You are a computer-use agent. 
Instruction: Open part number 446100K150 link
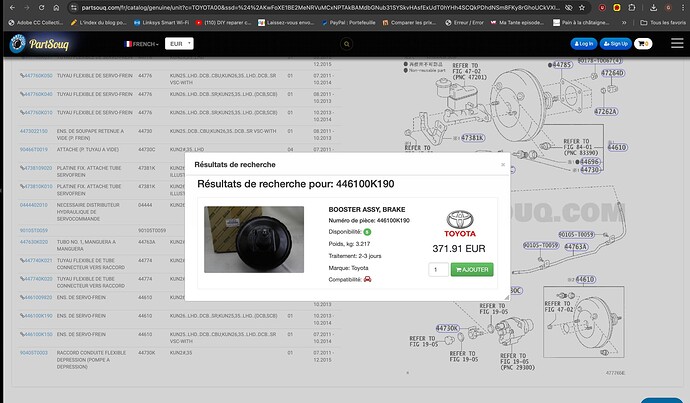36,334
